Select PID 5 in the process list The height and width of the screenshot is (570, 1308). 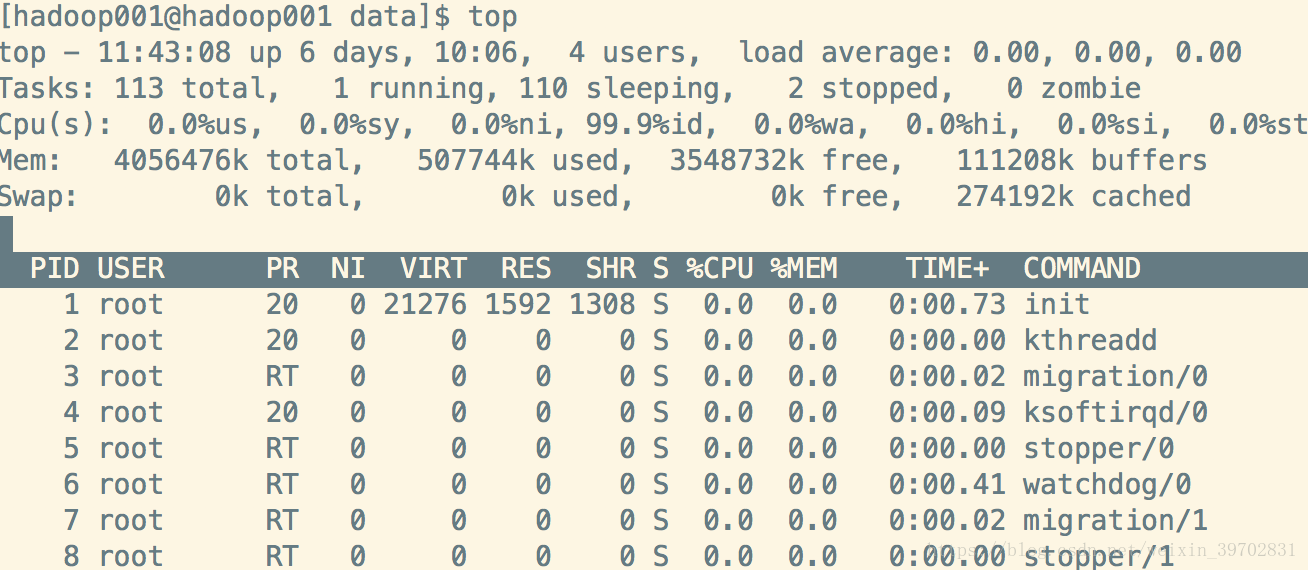click(x=72, y=448)
